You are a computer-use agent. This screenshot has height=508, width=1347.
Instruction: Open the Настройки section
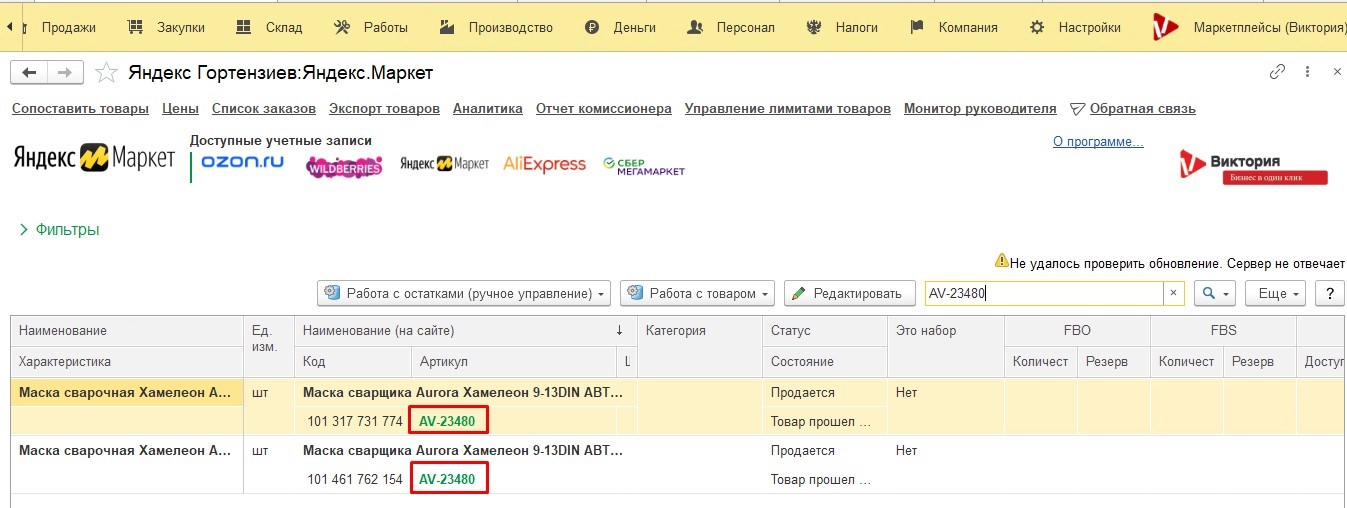click(x=1075, y=27)
